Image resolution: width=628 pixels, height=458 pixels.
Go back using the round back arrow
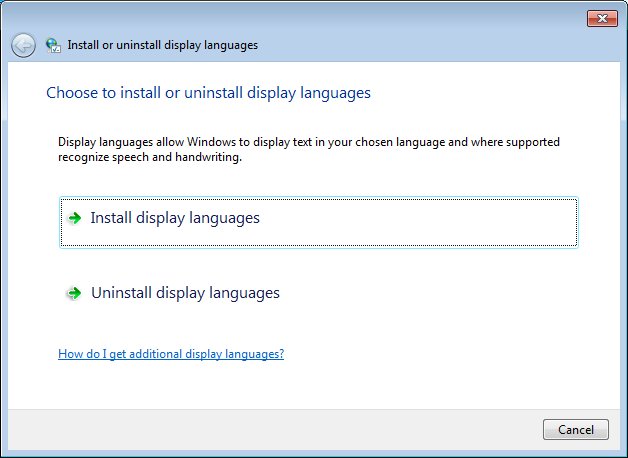coord(23,45)
